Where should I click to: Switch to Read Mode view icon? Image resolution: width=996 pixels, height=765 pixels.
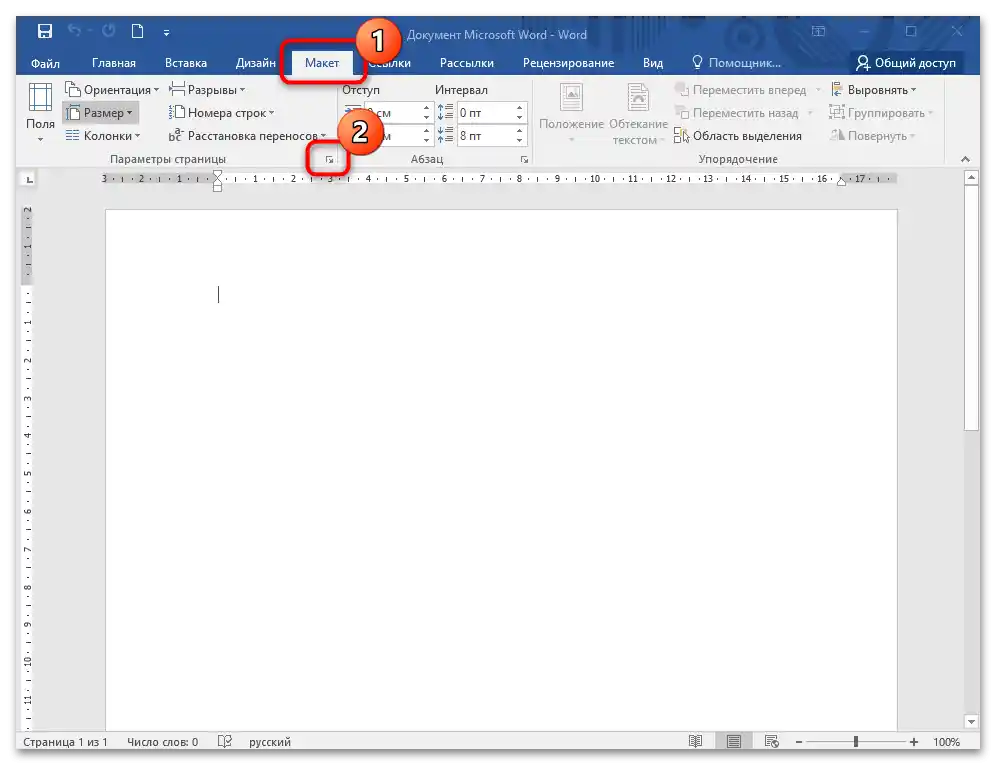coord(696,741)
